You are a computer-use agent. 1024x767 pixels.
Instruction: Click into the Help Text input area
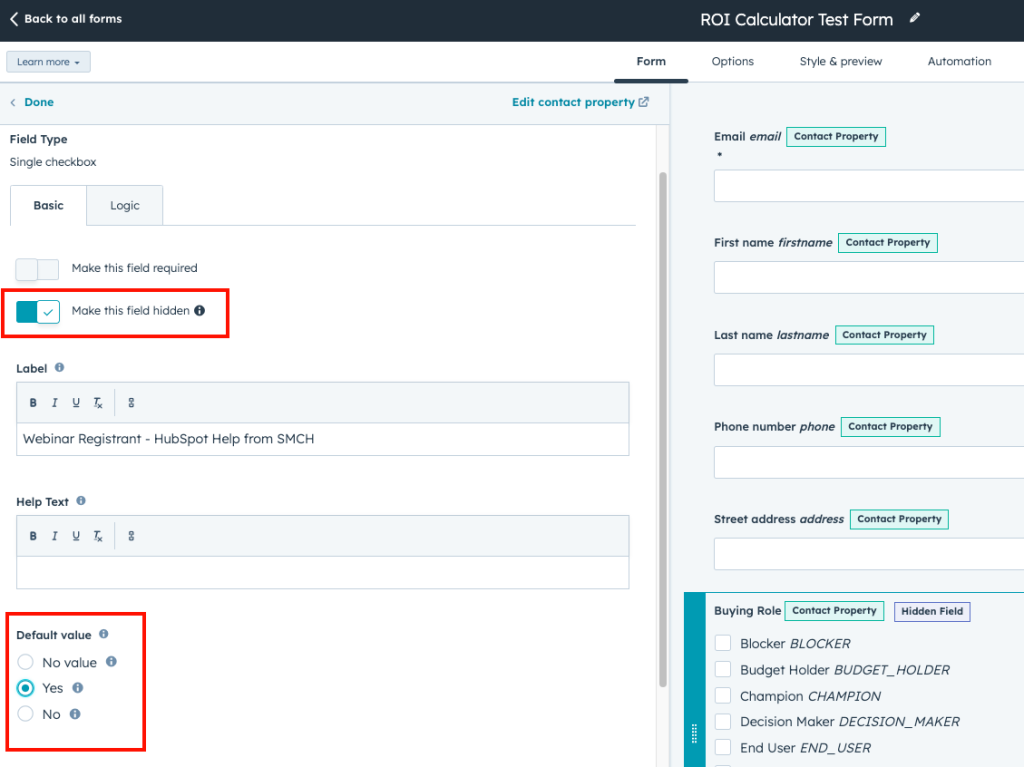(x=323, y=572)
